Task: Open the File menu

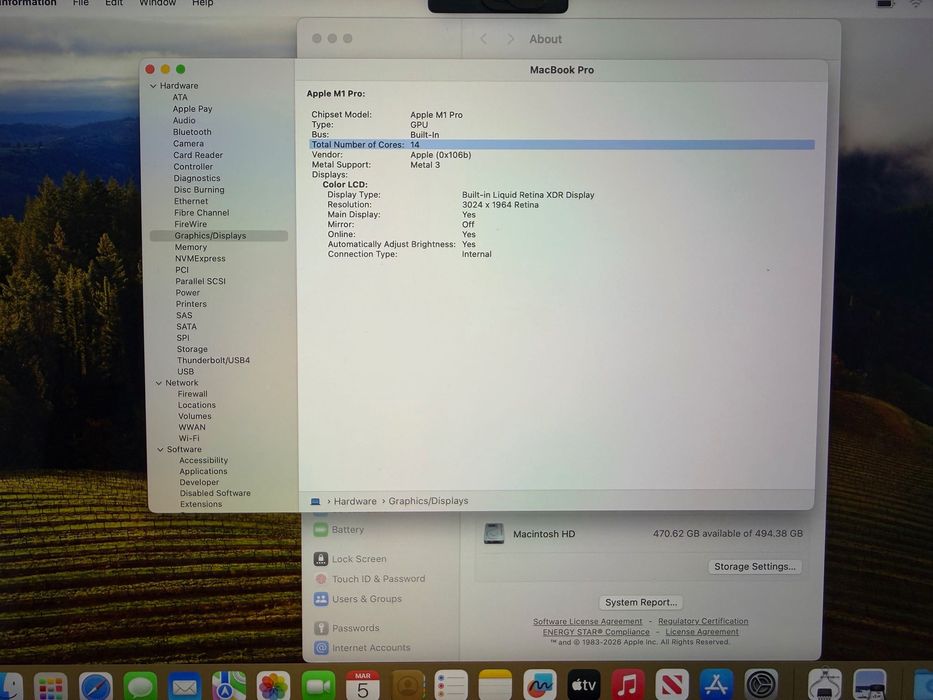Action: click(x=80, y=3)
